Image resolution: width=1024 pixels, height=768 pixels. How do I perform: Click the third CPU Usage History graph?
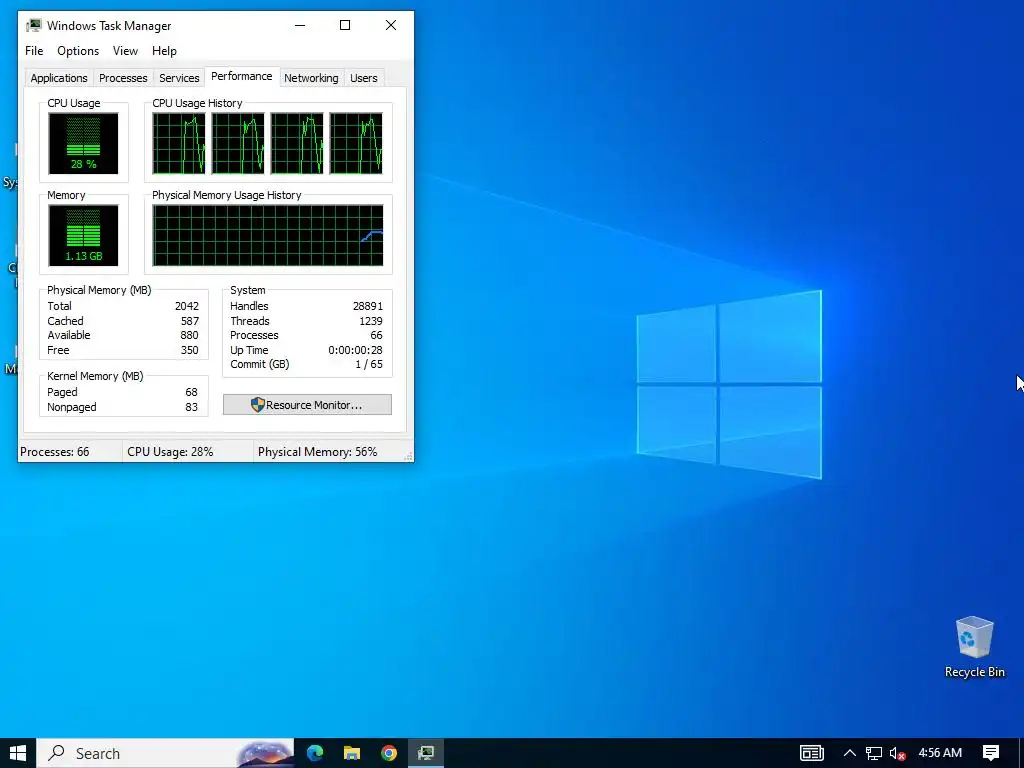click(x=297, y=143)
